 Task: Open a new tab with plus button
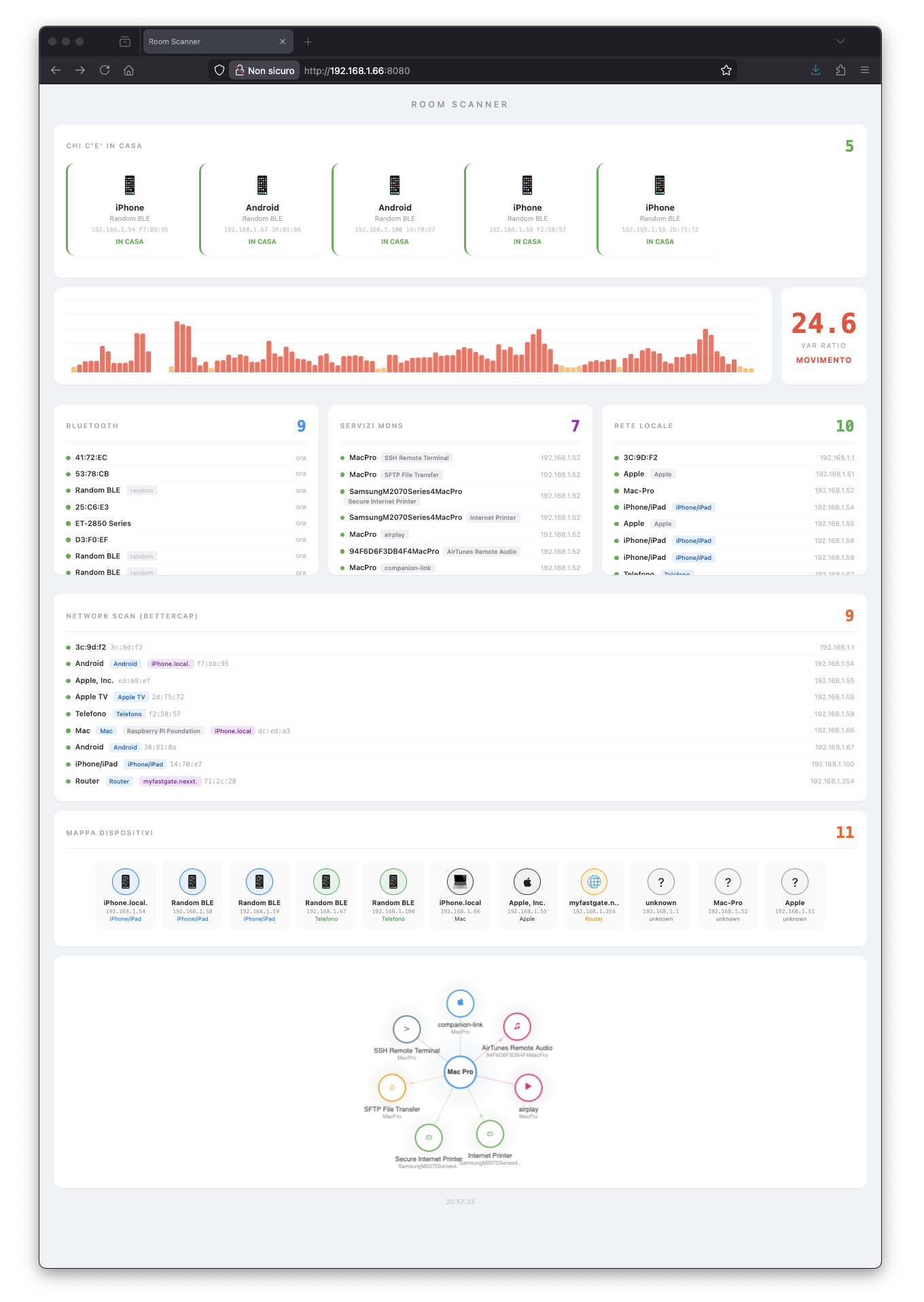[308, 41]
